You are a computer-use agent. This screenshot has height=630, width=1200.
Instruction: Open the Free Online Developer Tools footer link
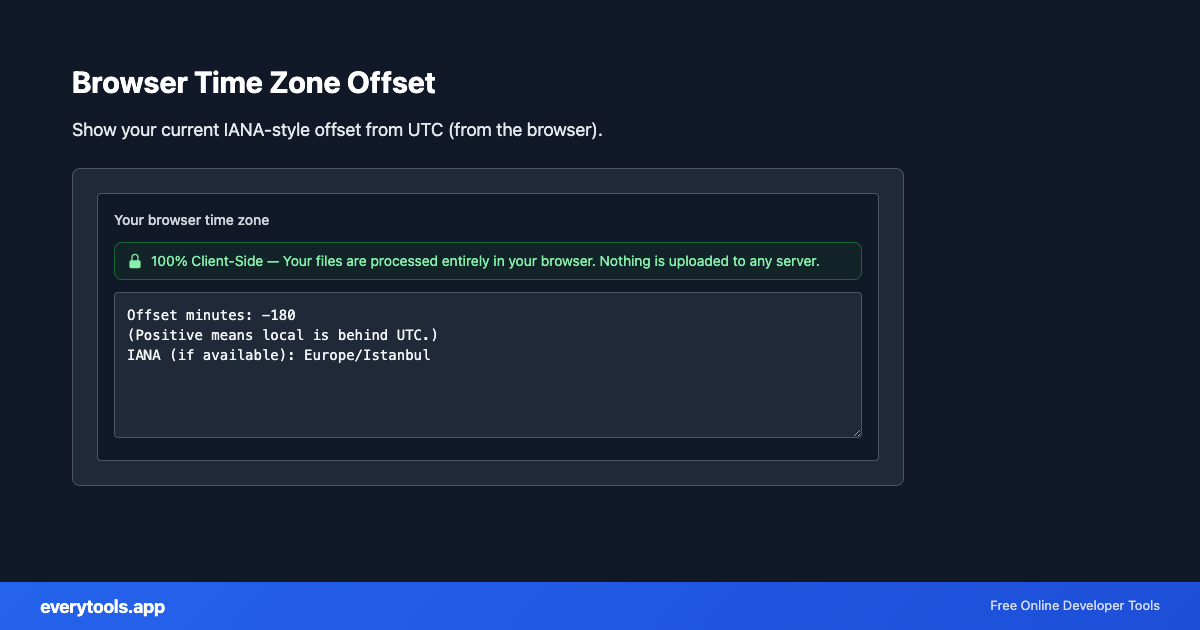coord(1074,606)
